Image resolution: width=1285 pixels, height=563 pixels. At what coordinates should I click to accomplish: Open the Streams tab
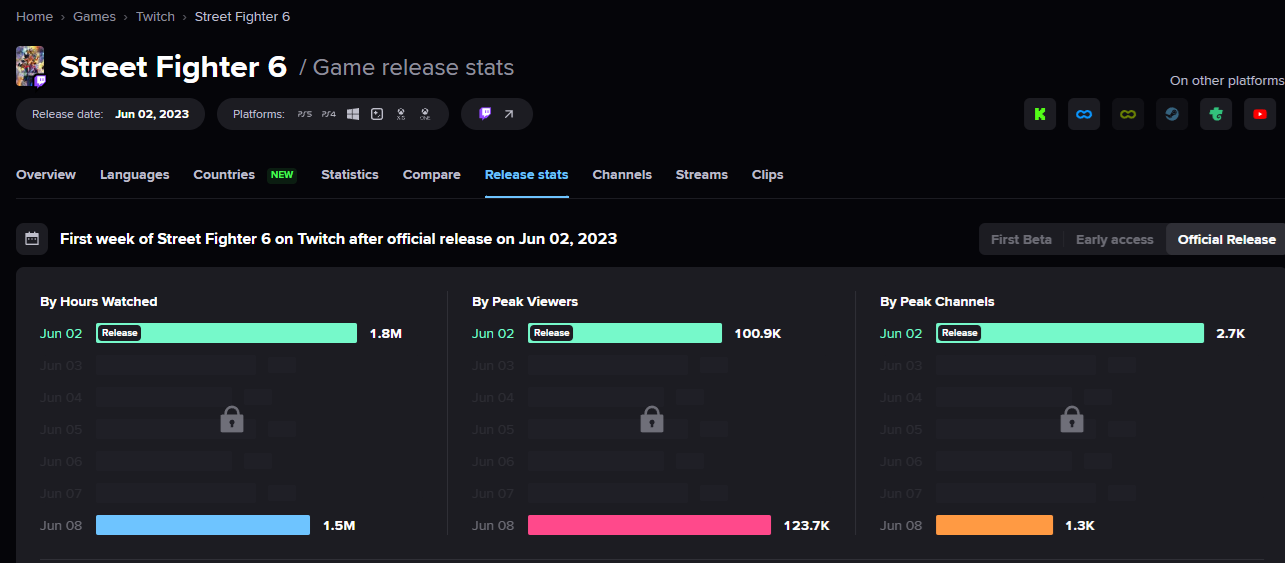[702, 175]
